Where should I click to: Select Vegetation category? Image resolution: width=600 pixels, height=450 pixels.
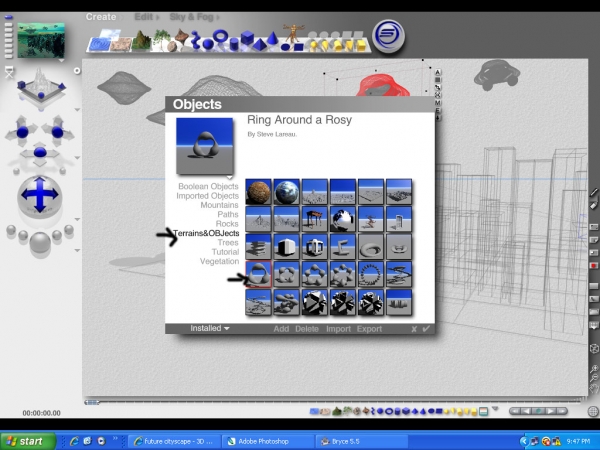[x=219, y=261]
